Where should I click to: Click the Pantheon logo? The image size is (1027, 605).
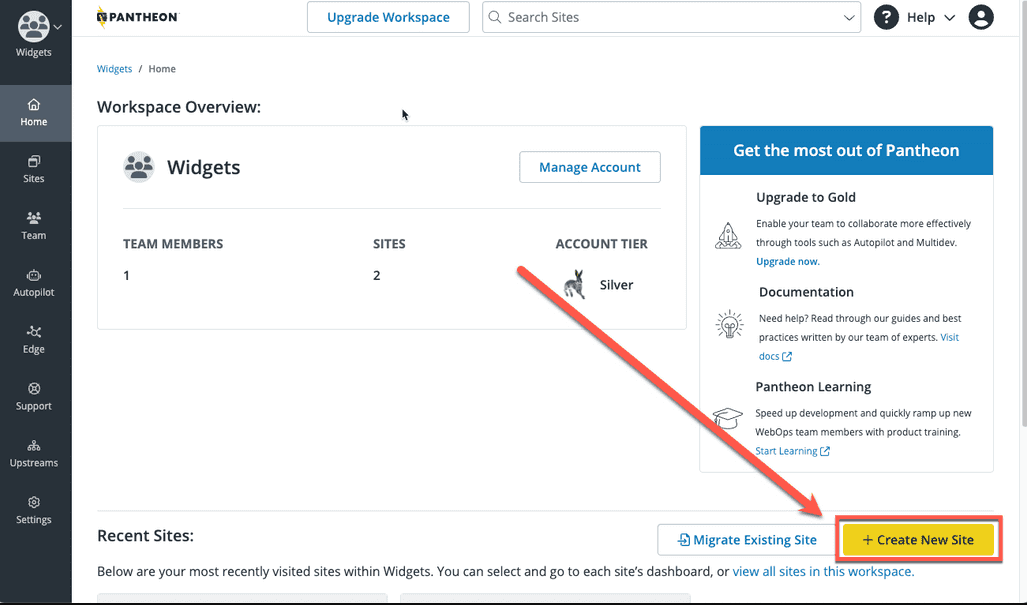coord(138,17)
